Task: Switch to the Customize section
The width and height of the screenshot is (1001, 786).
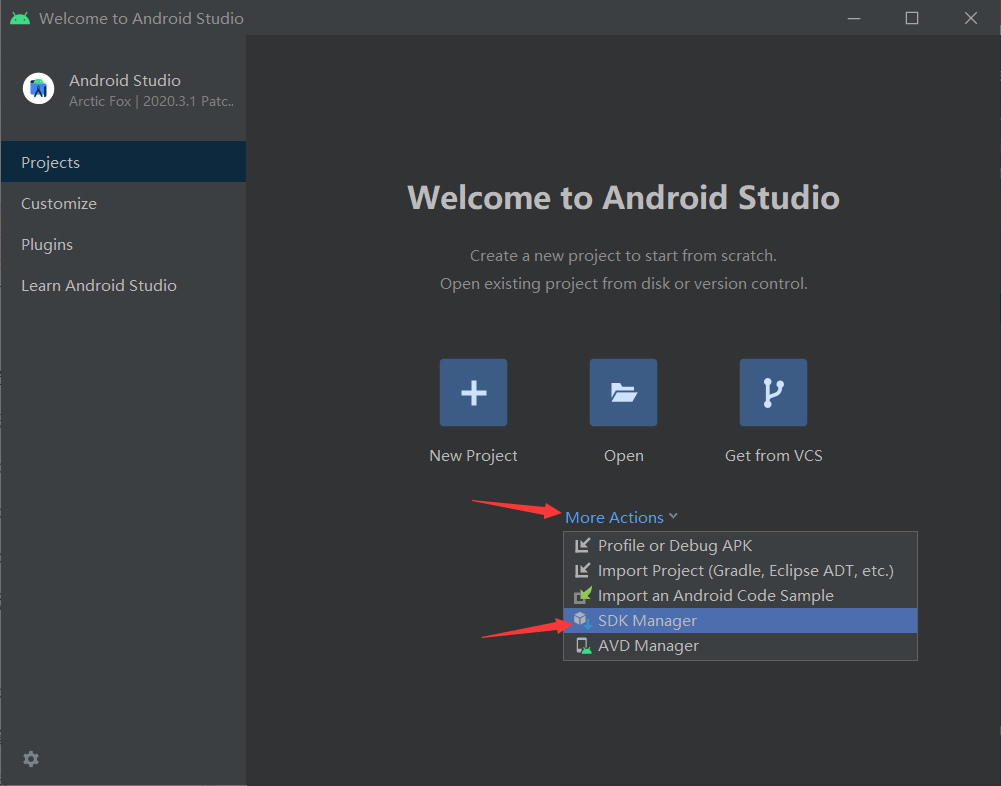Action: pos(58,203)
